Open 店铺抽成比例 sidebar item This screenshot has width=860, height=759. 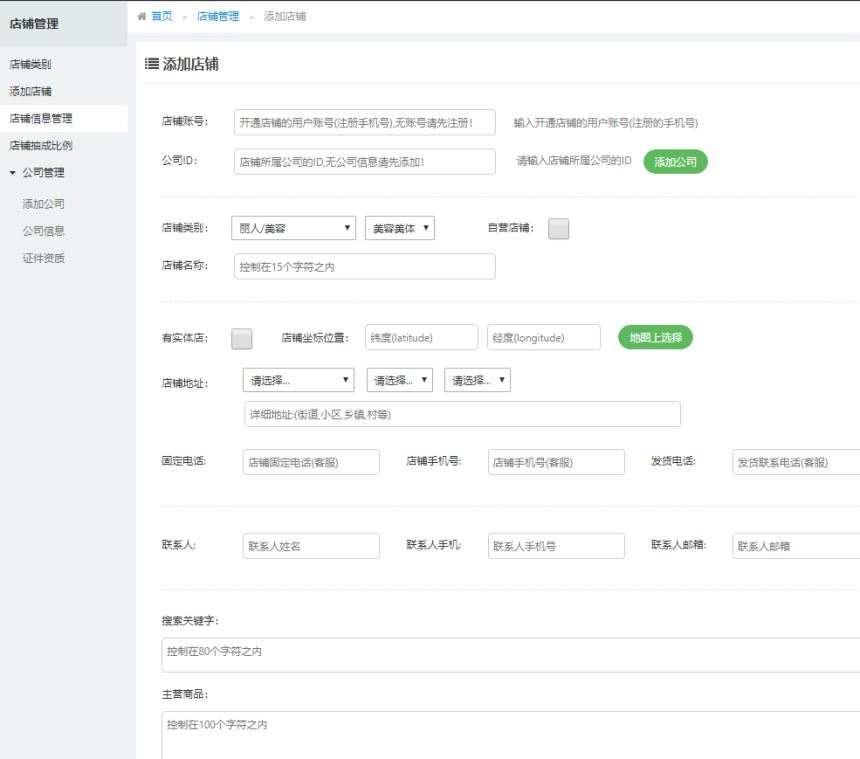point(41,145)
